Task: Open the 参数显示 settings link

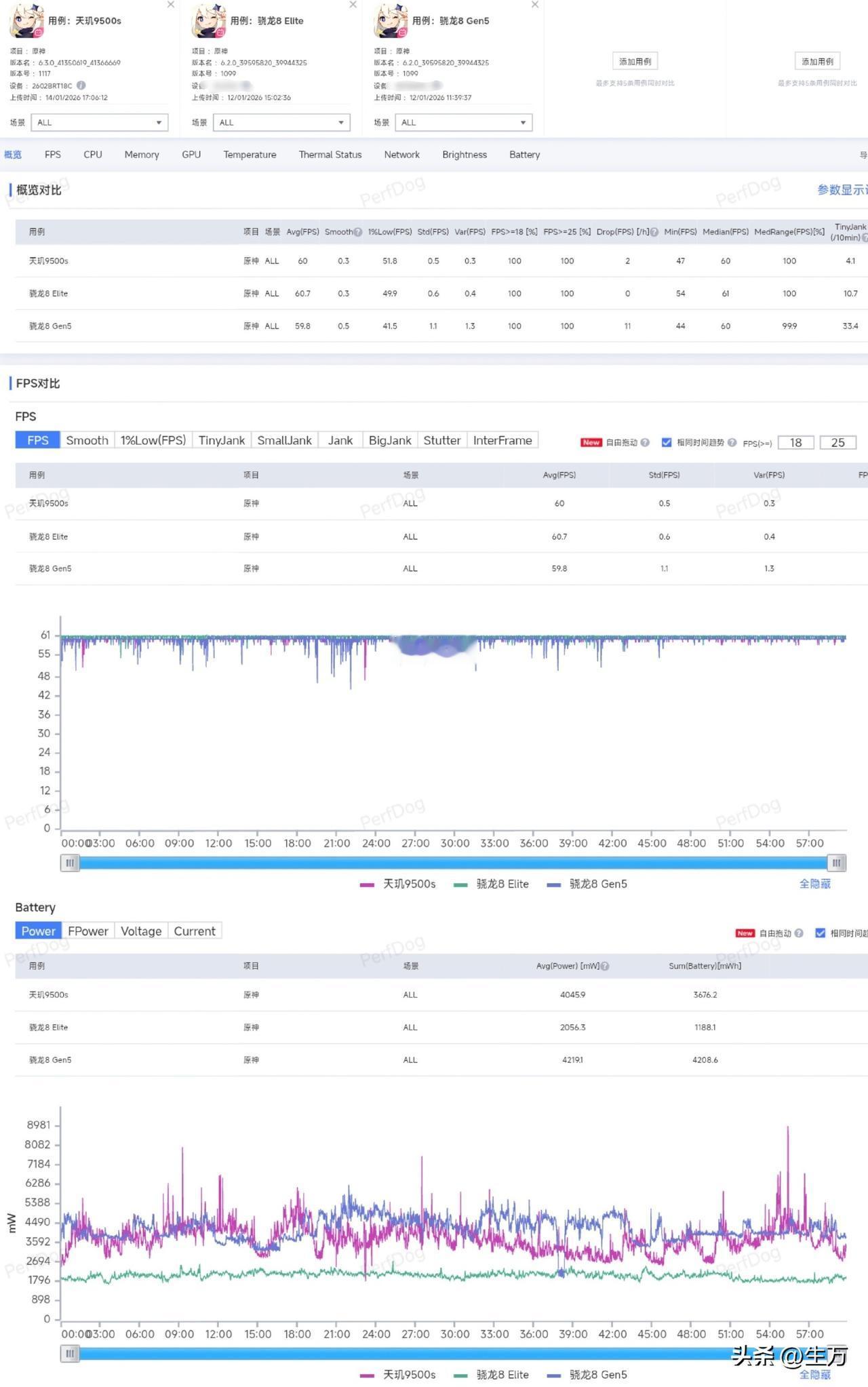Action: tap(842, 190)
